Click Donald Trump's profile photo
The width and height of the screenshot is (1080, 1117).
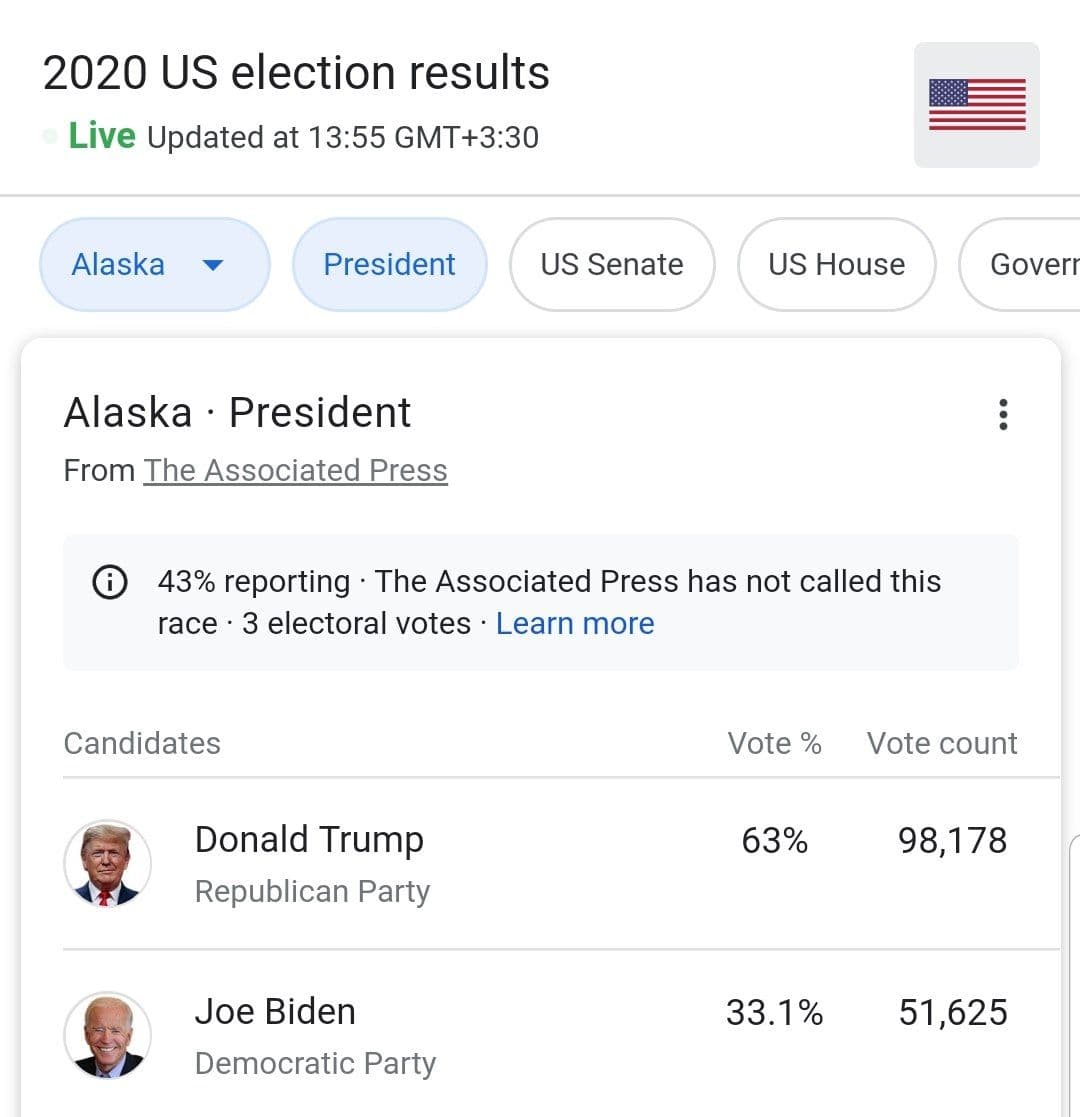[x=107, y=863]
